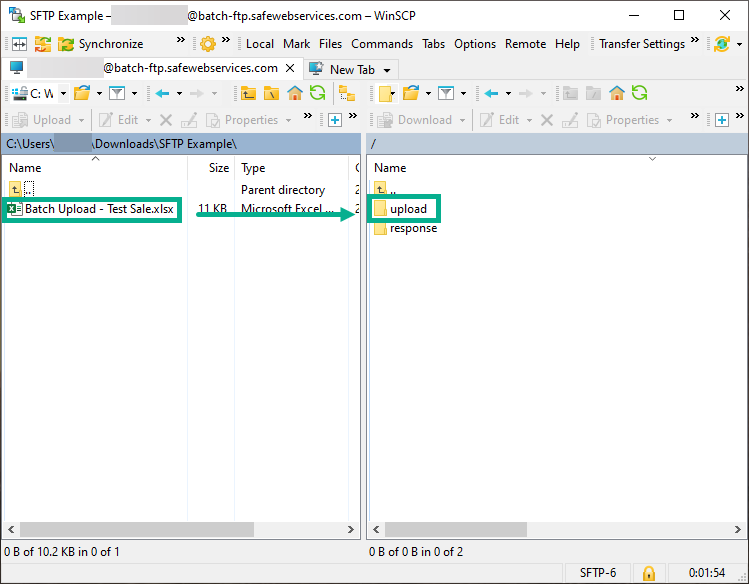The image size is (749, 584).
Task: Open a New Tab session
Action: [342, 70]
